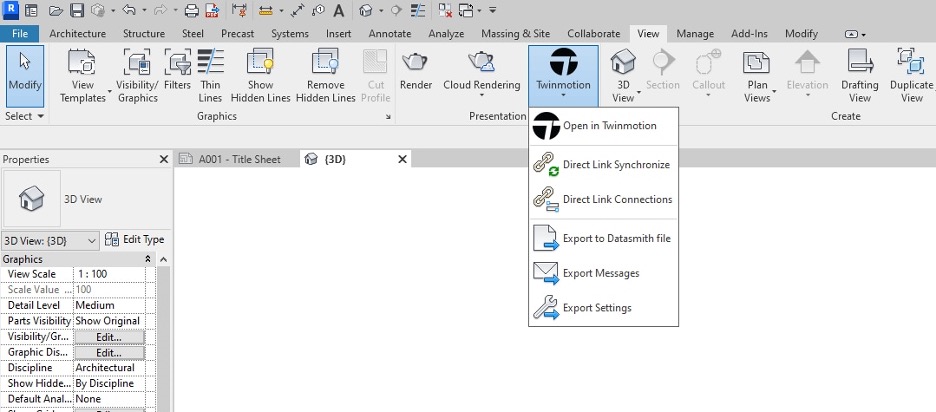
Task: Close the Properties panel
Action: click(164, 159)
